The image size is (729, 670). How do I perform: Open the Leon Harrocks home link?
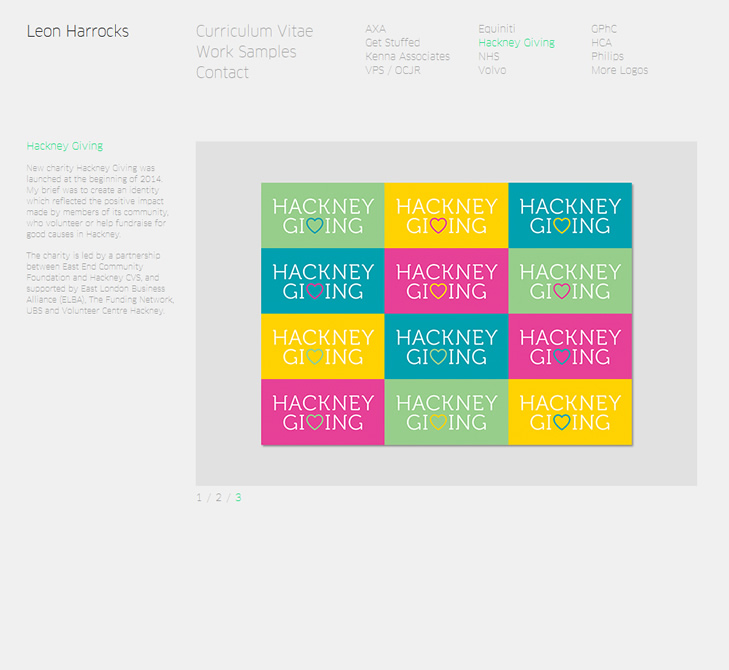coord(78,31)
